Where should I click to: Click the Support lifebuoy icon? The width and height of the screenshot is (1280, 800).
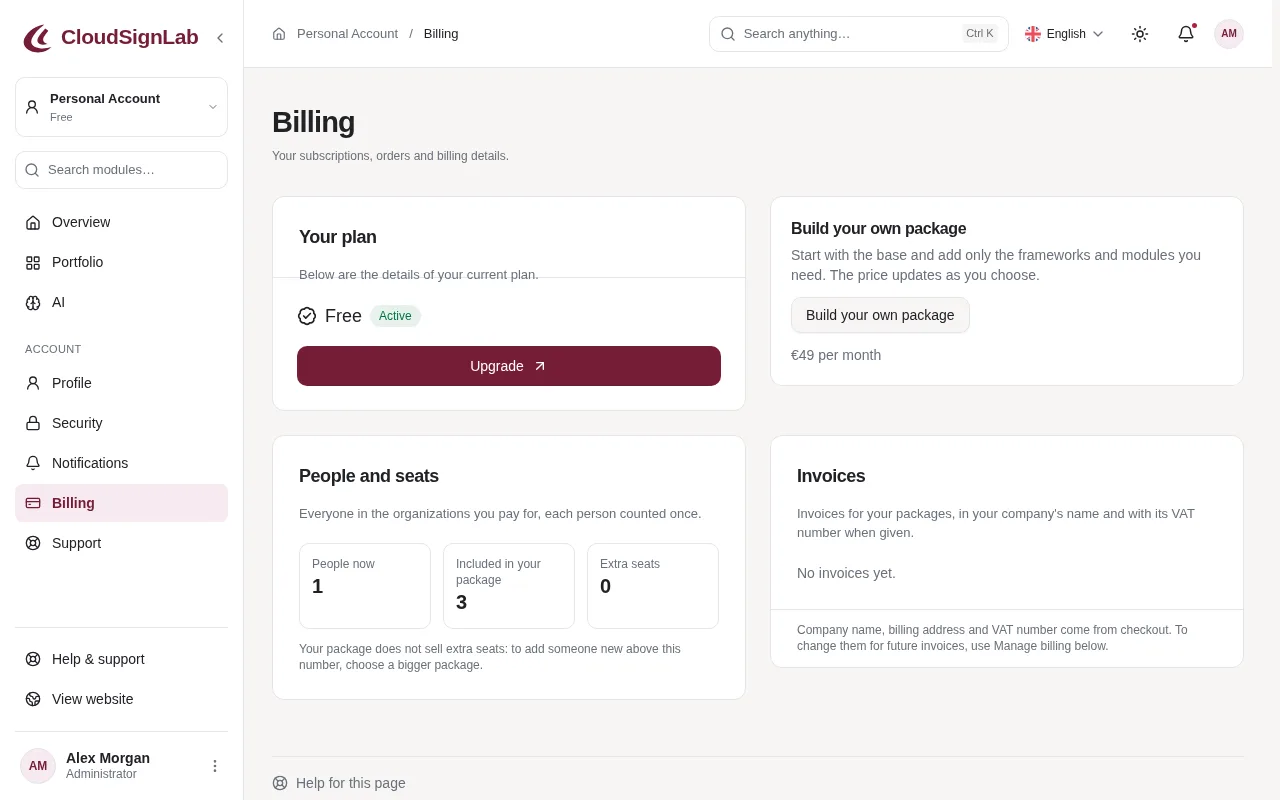(x=33, y=543)
